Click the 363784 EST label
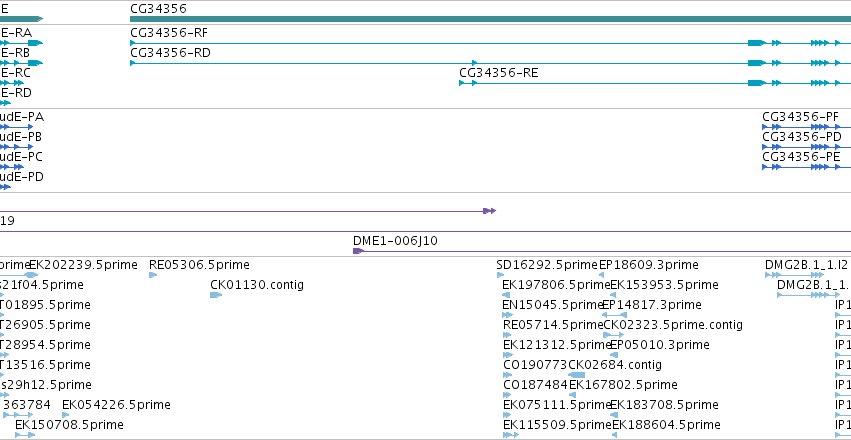This screenshot has width=851, height=440. tap(27, 405)
